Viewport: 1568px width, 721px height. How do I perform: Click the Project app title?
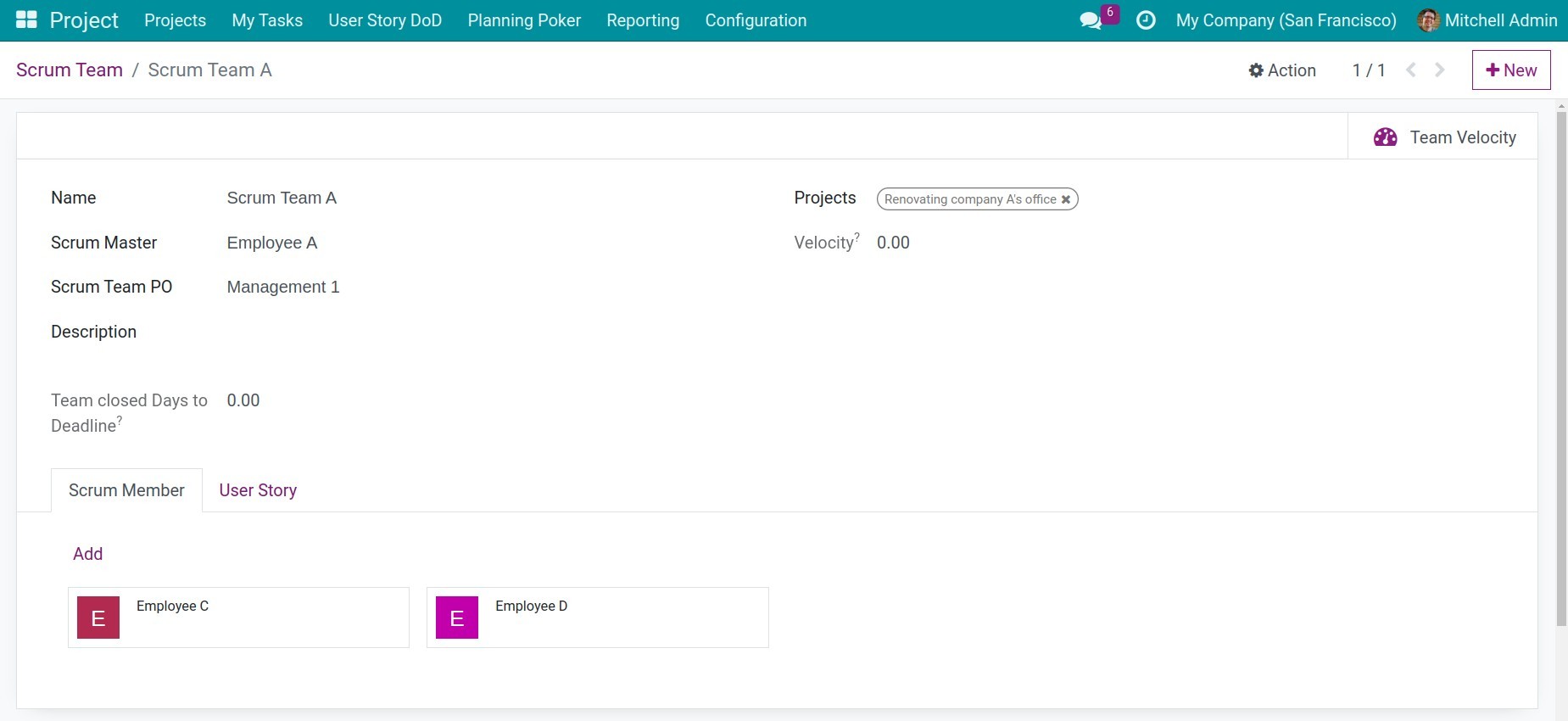pos(84,20)
